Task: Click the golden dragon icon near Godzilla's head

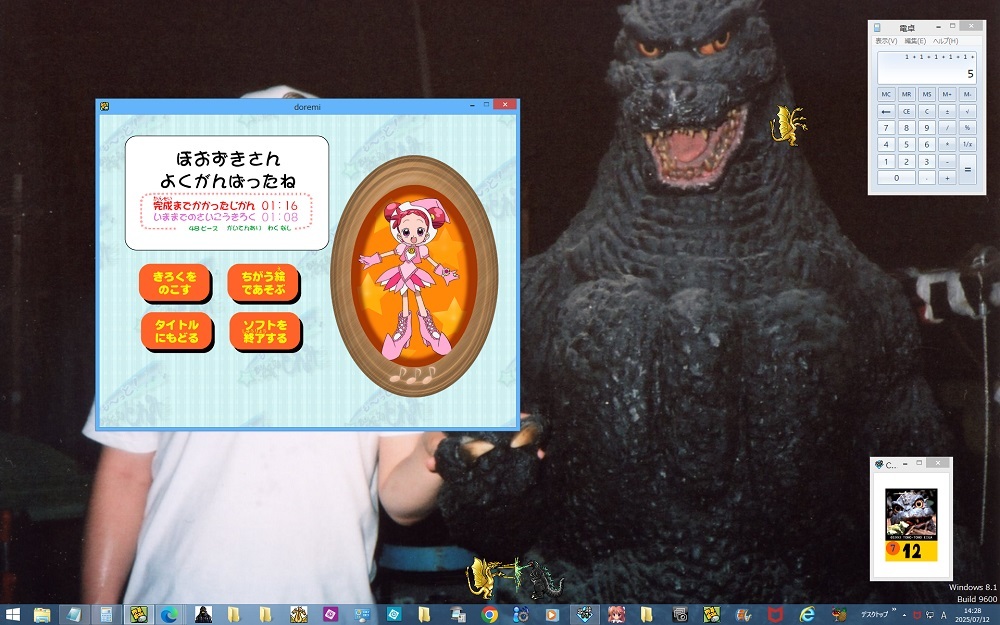Action: click(x=788, y=125)
